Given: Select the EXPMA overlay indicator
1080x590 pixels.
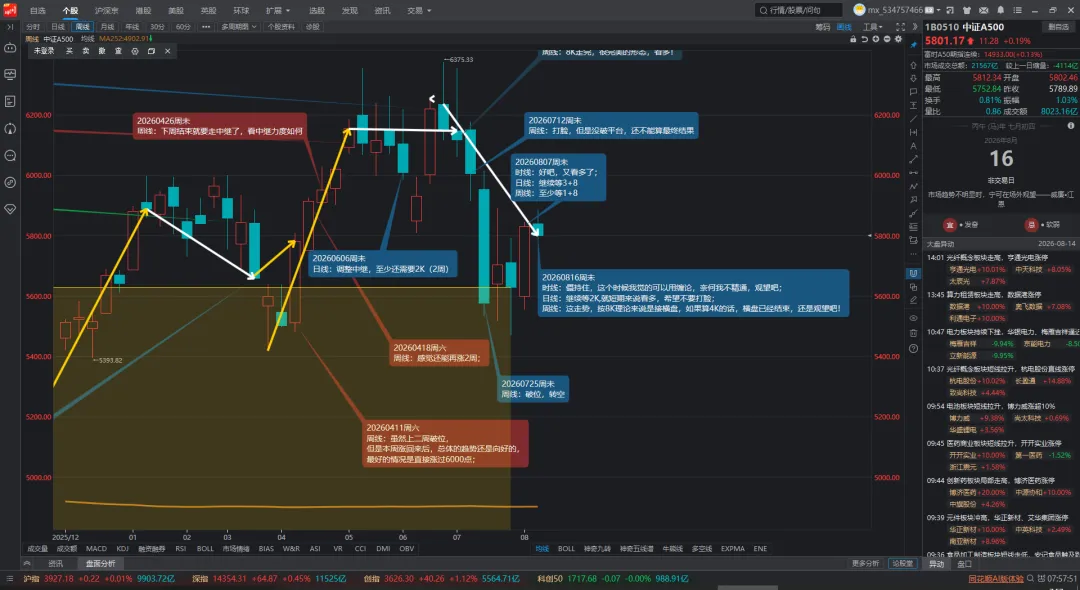Looking at the screenshot, I should tap(732, 549).
